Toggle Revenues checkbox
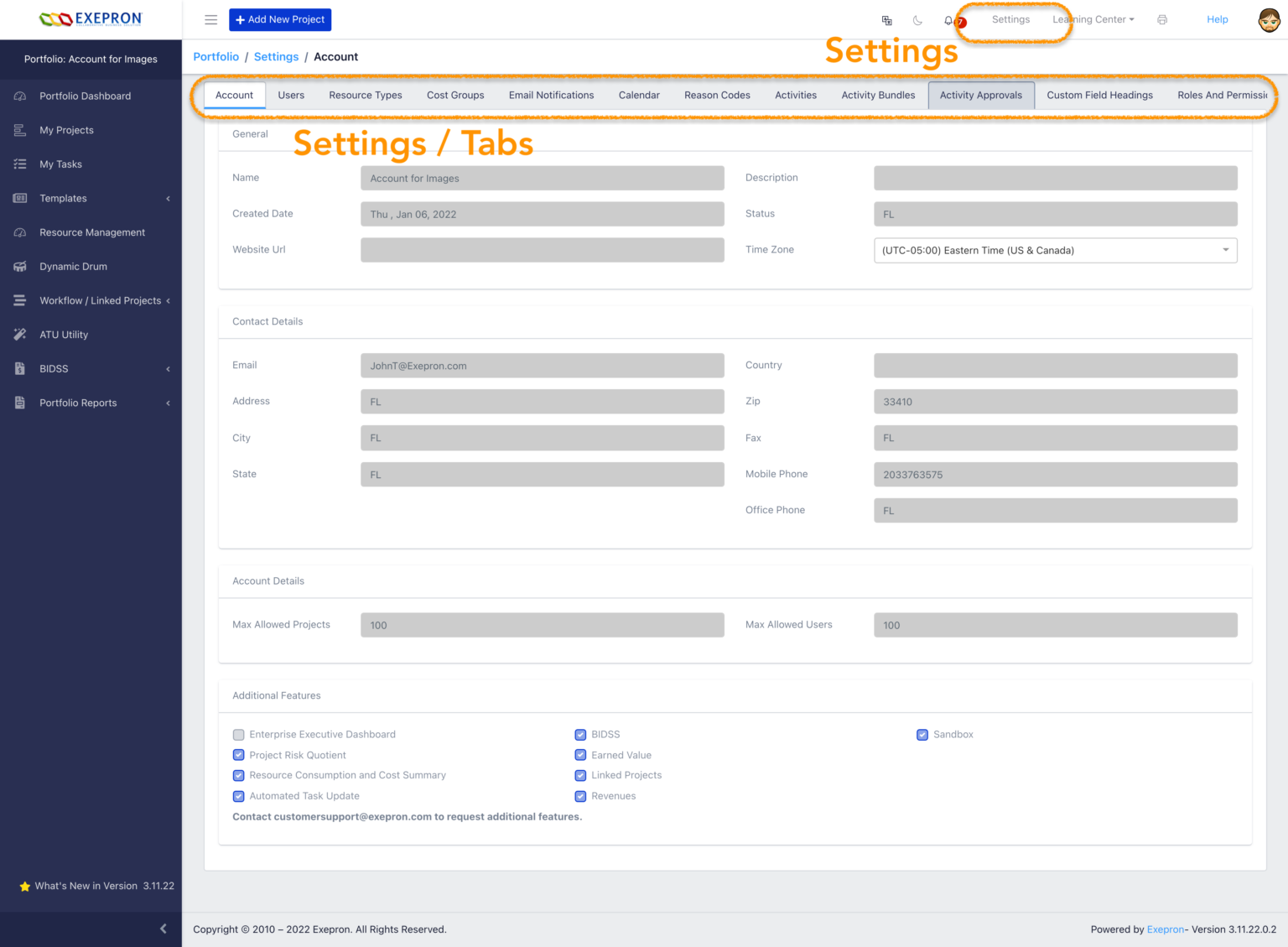This screenshot has width=1288, height=947. coord(580,796)
